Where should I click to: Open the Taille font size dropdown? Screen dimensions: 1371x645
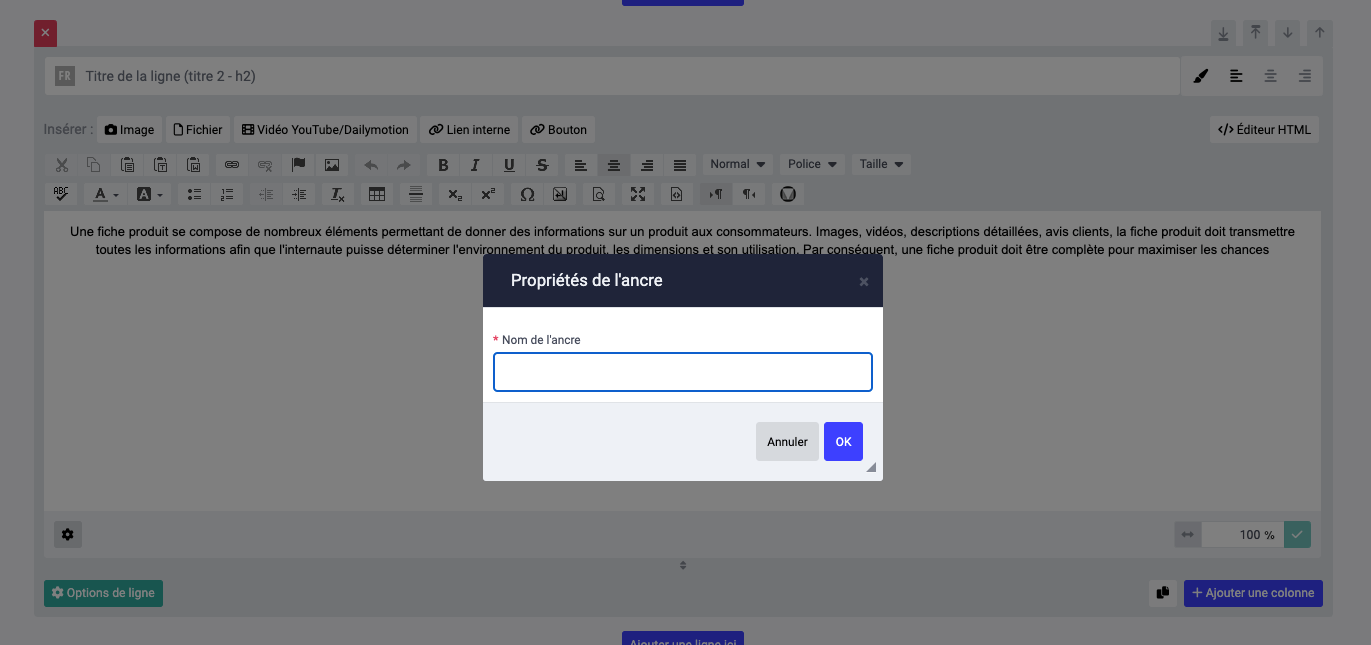[x=881, y=164]
